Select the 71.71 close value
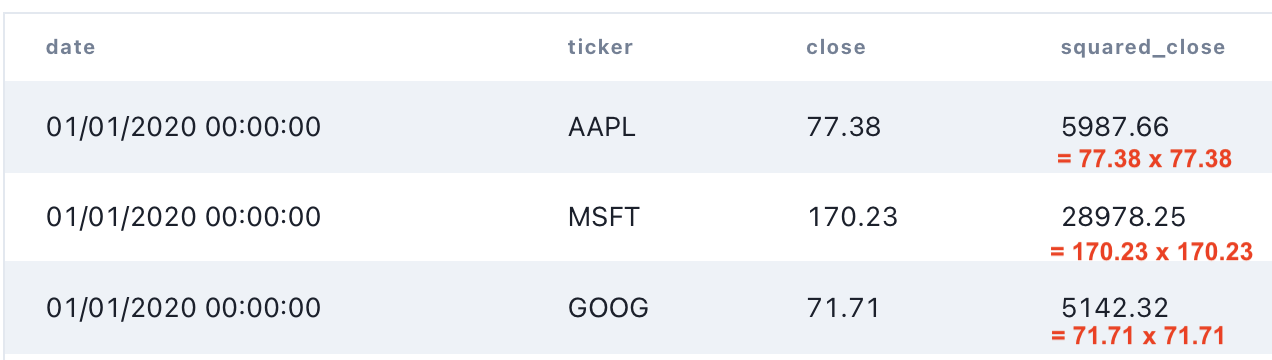1272x360 pixels. 843,307
